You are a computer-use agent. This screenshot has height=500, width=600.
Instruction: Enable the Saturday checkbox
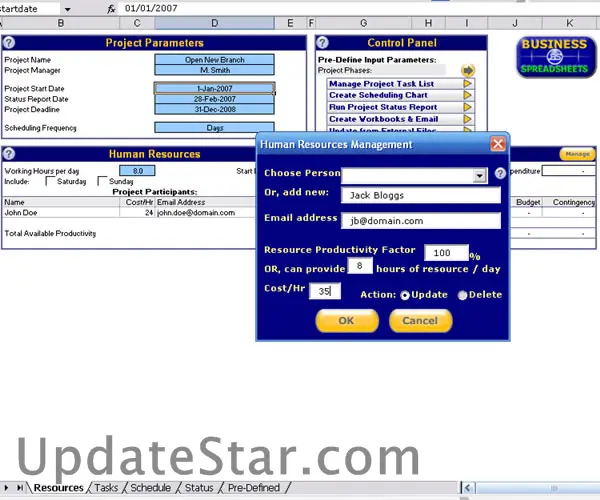(50, 181)
